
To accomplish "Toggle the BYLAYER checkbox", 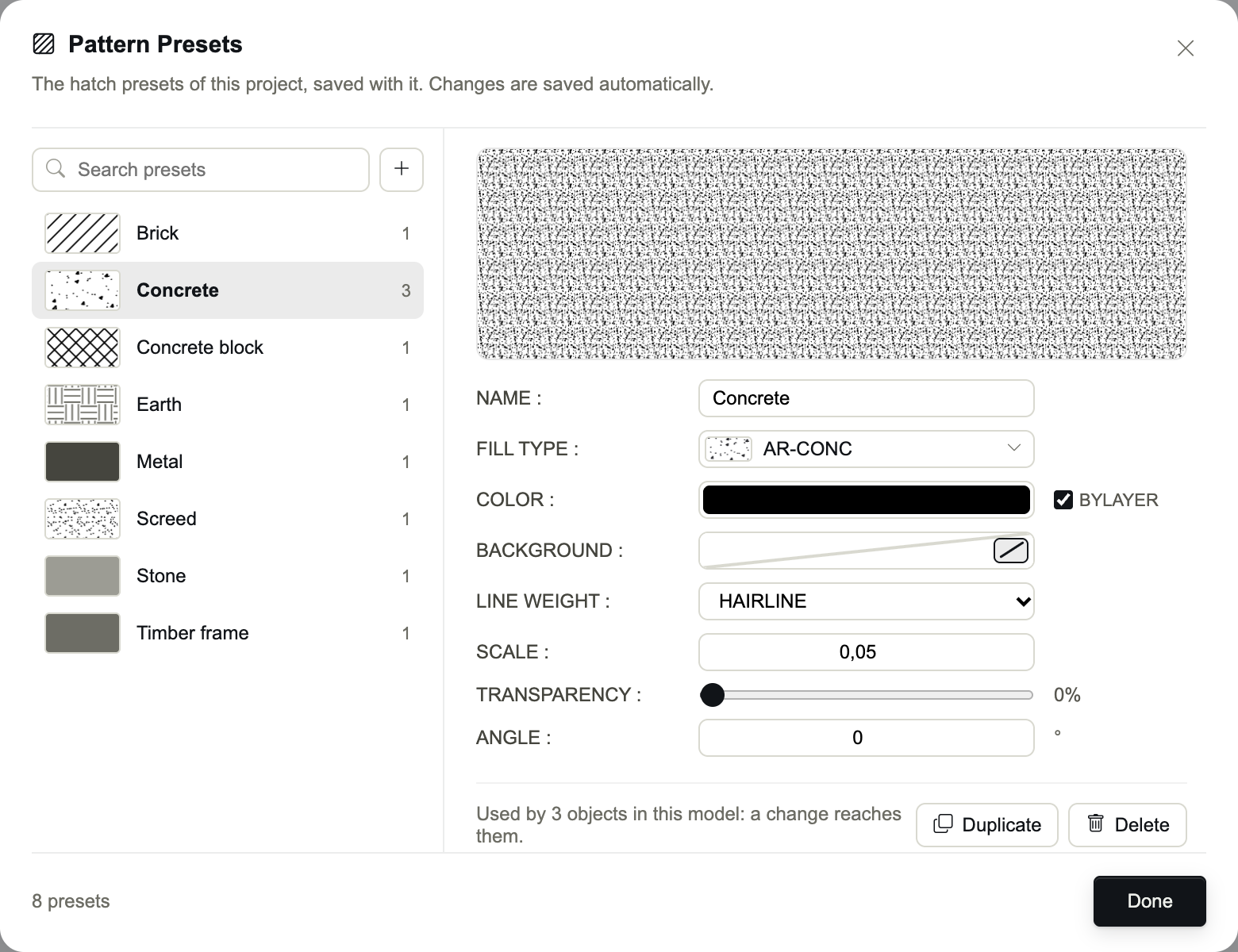I will point(1063,500).
